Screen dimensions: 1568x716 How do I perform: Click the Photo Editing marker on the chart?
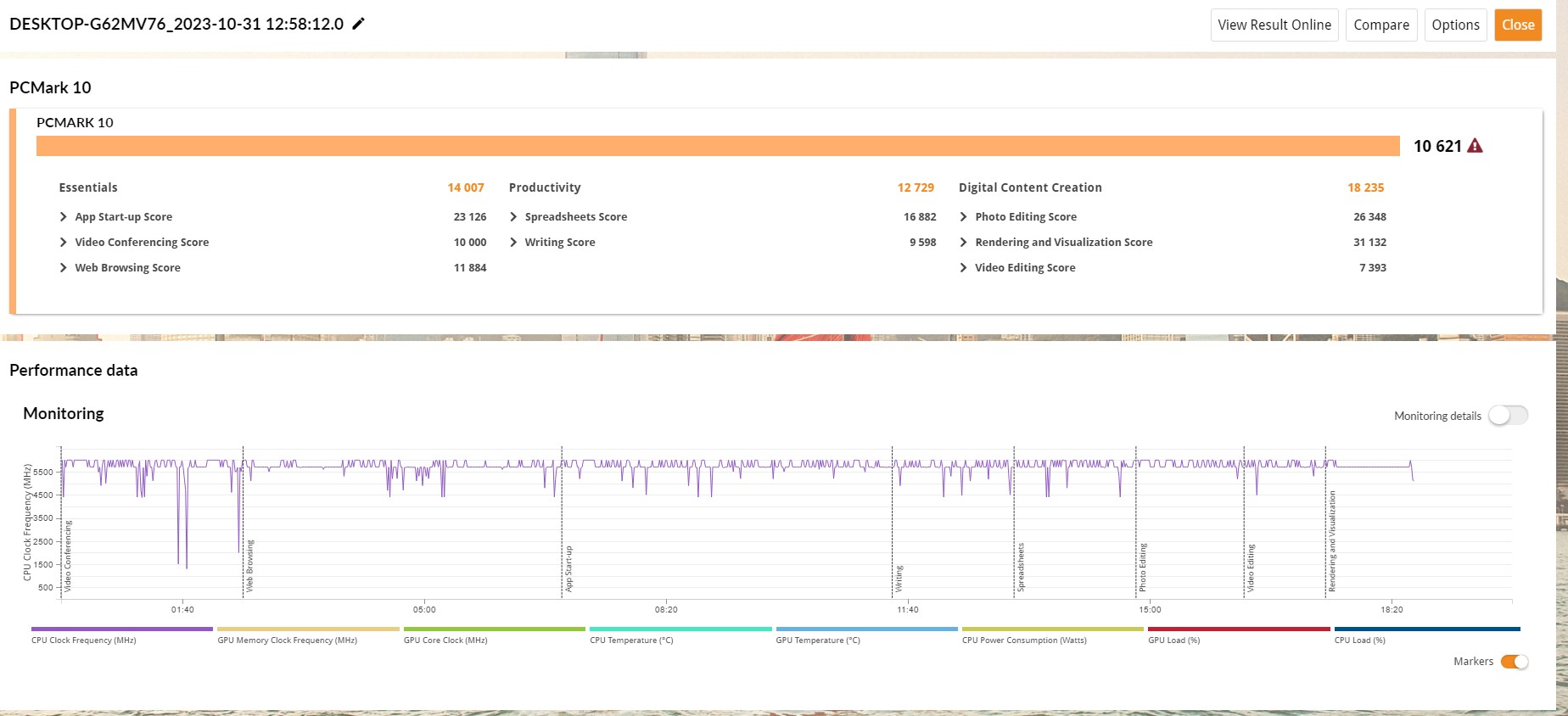pyautogui.click(x=1143, y=568)
